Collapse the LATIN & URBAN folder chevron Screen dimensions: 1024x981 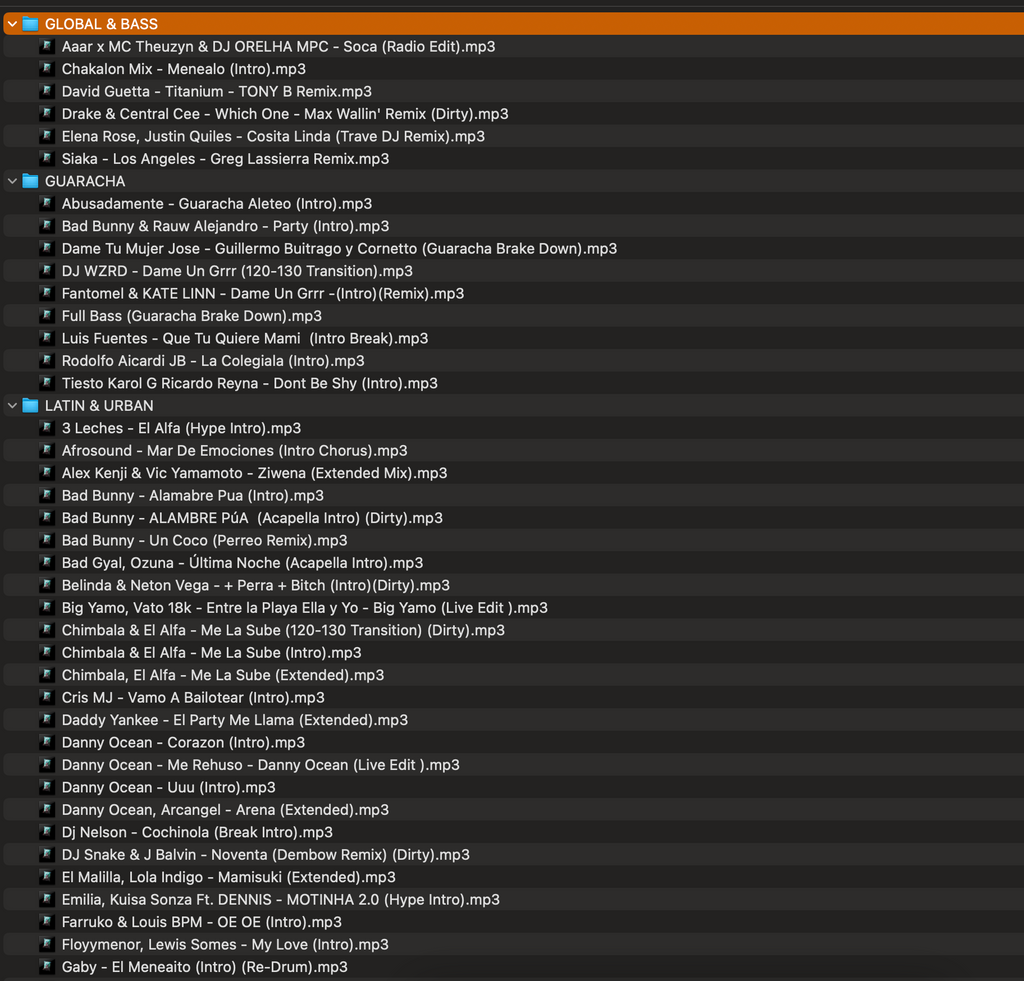tap(12, 406)
